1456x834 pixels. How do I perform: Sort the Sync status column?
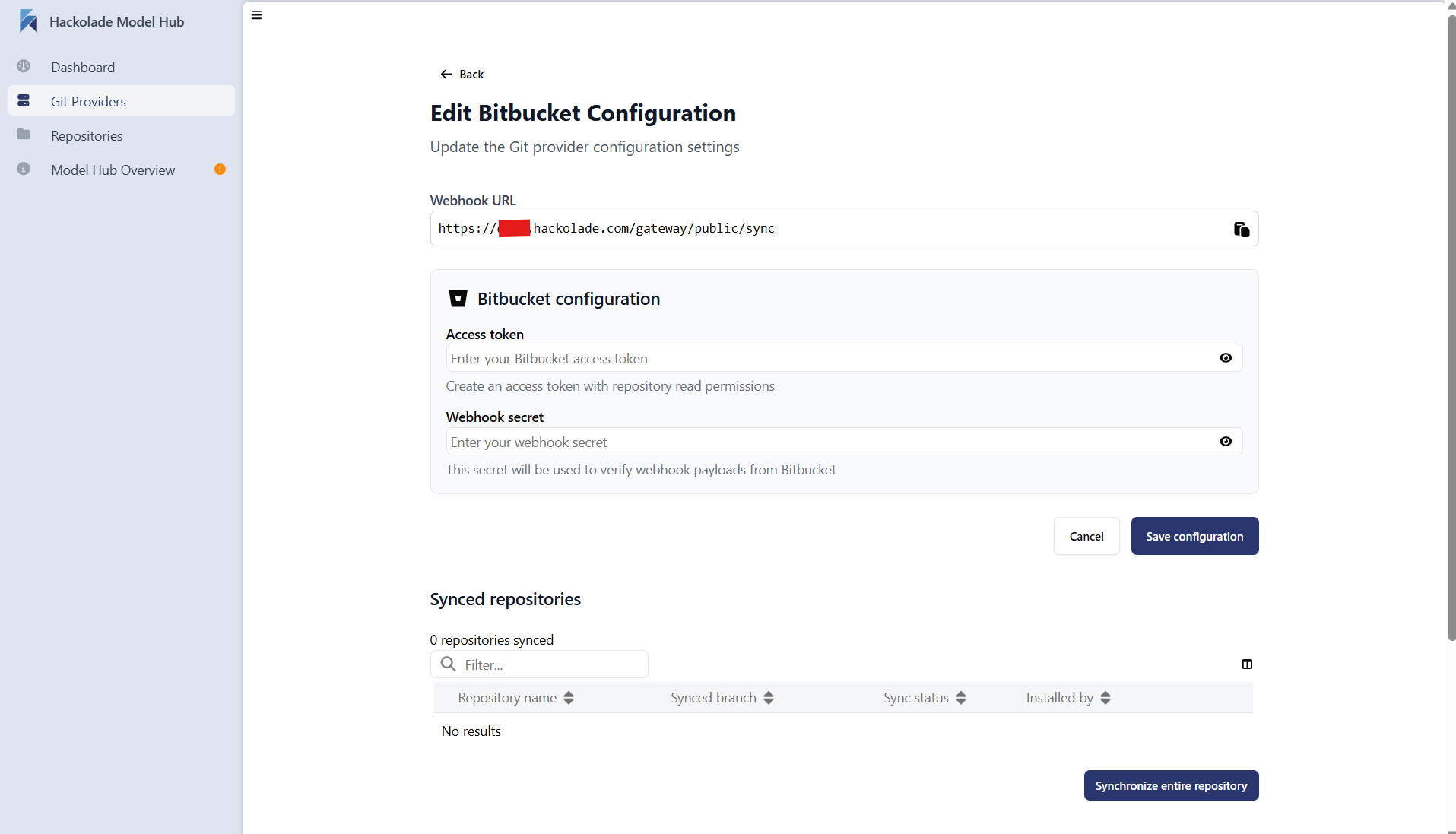(960, 697)
